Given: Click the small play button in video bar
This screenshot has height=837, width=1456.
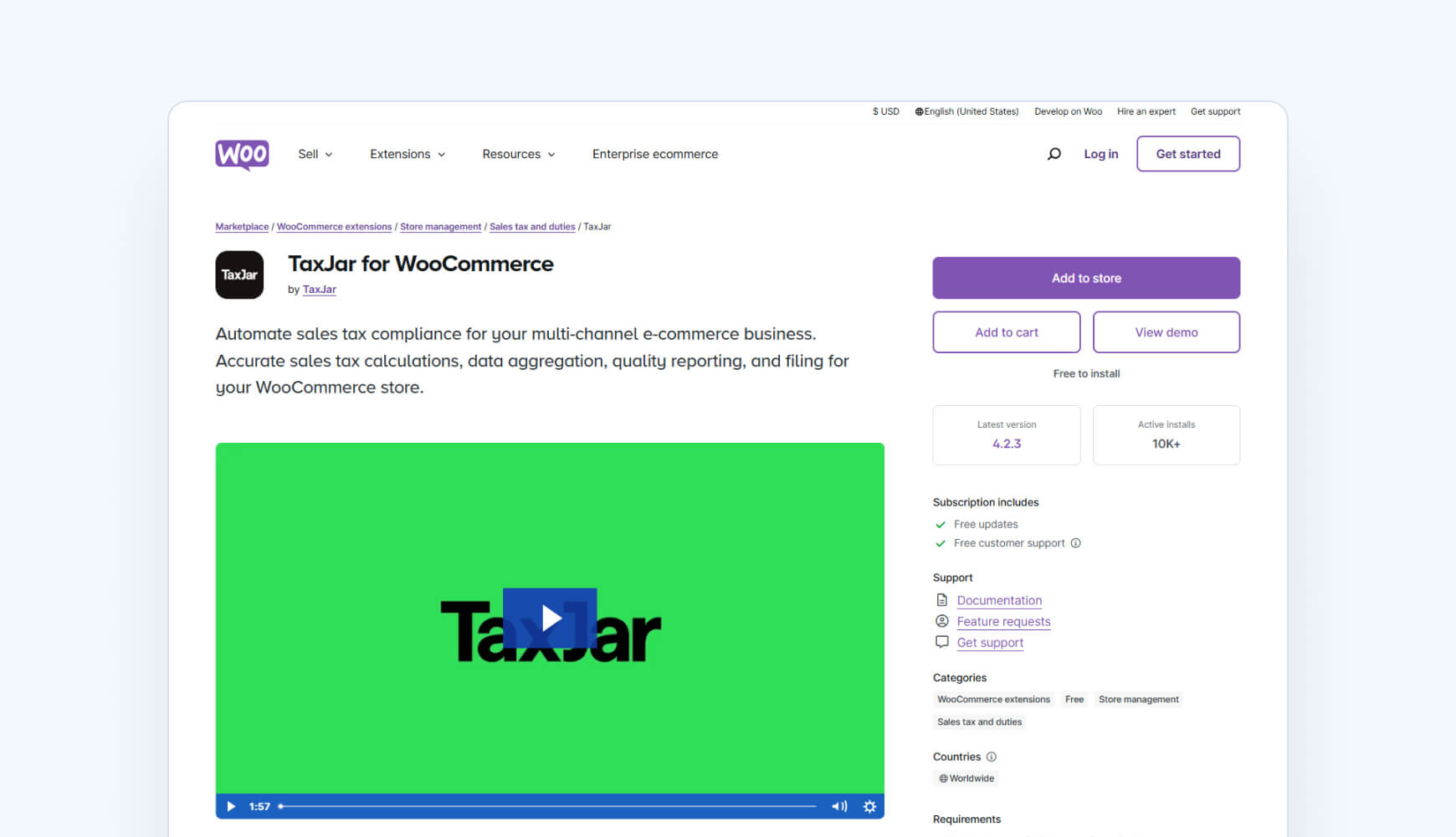Looking at the screenshot, I should tap(231, 806).
